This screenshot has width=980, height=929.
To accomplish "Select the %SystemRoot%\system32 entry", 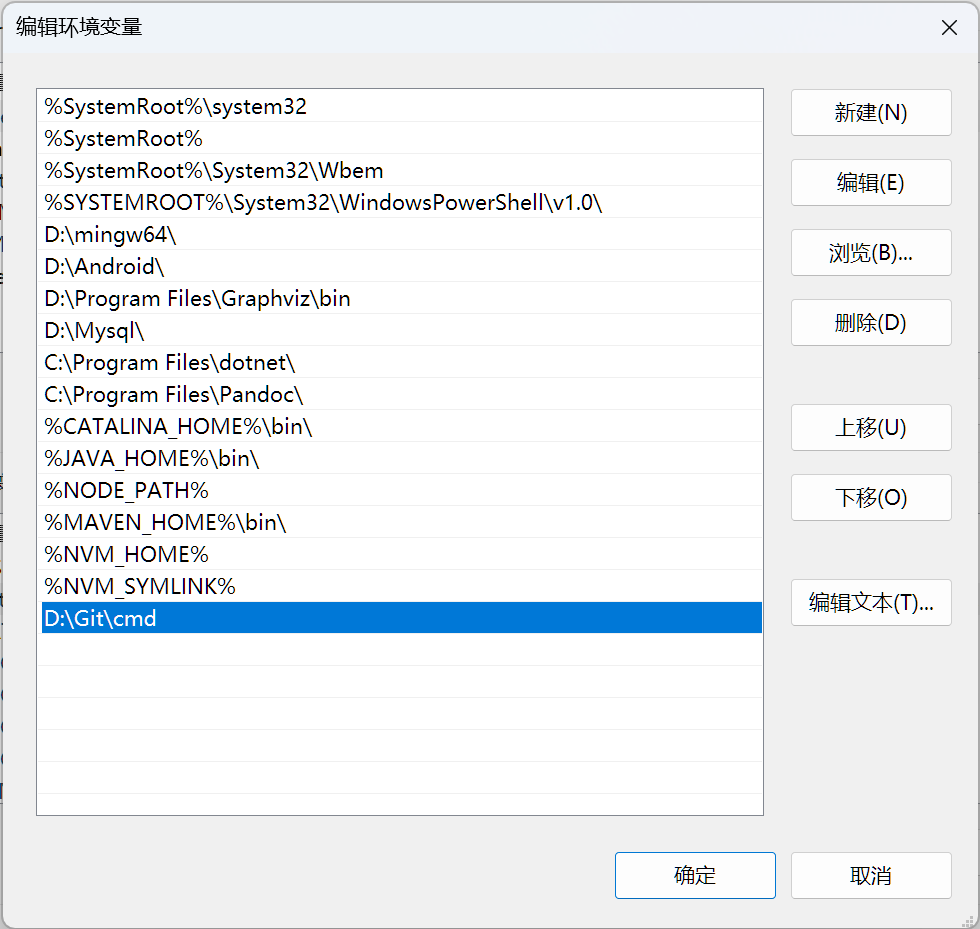I will tap(176, 107).
